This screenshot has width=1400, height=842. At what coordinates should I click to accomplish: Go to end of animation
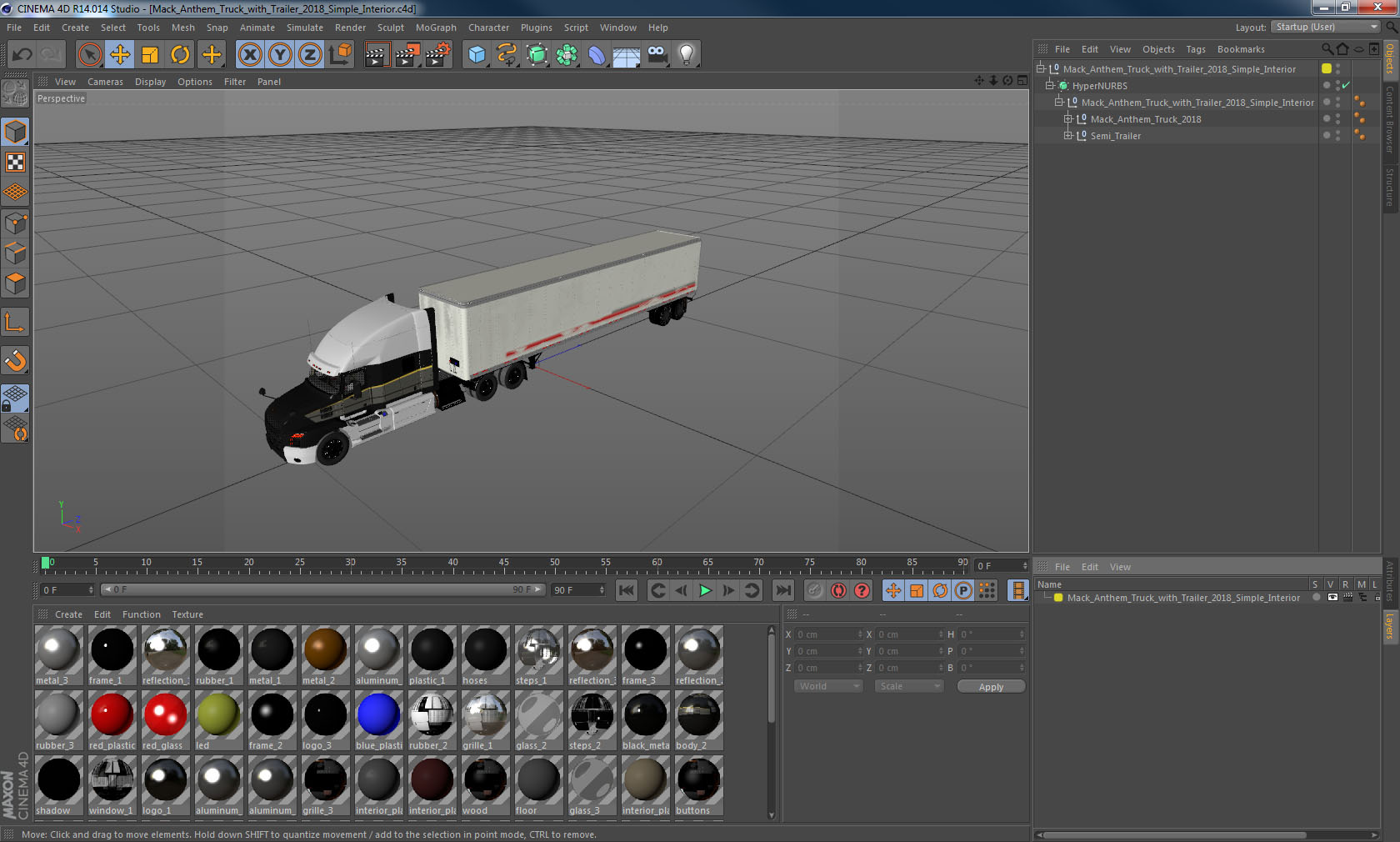pos(783,590)
